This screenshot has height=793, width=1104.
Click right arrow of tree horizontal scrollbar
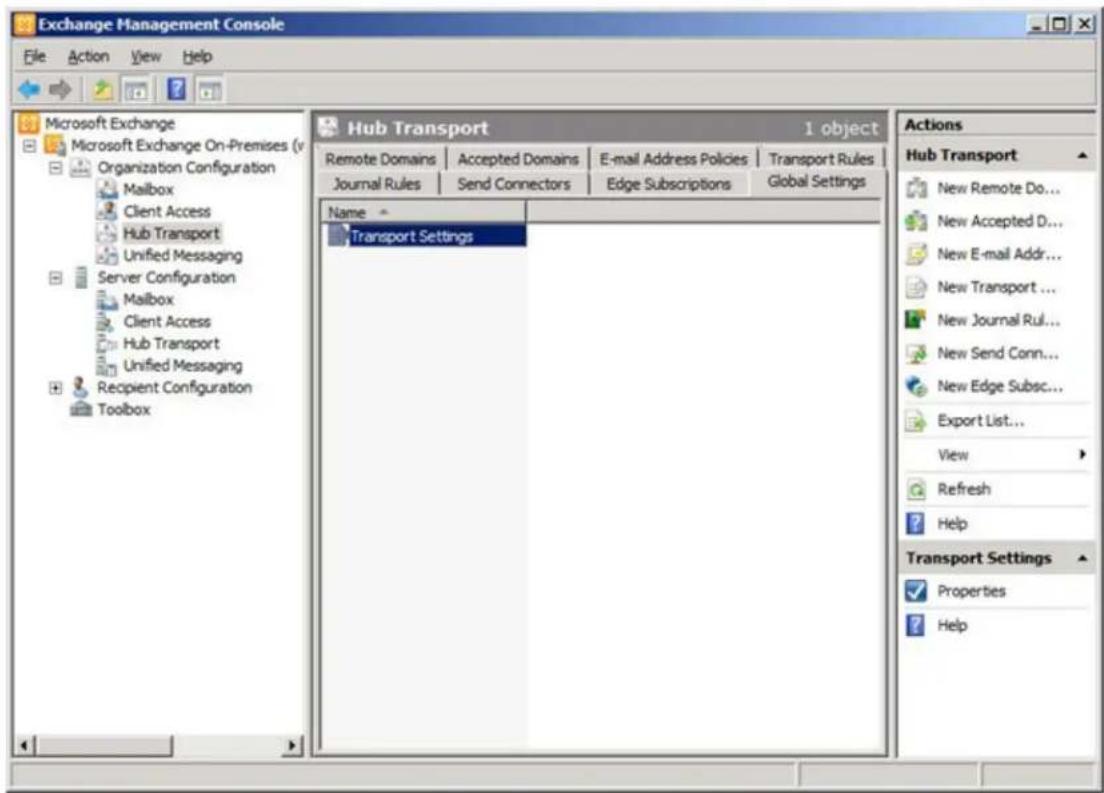[x=292, y=745]
